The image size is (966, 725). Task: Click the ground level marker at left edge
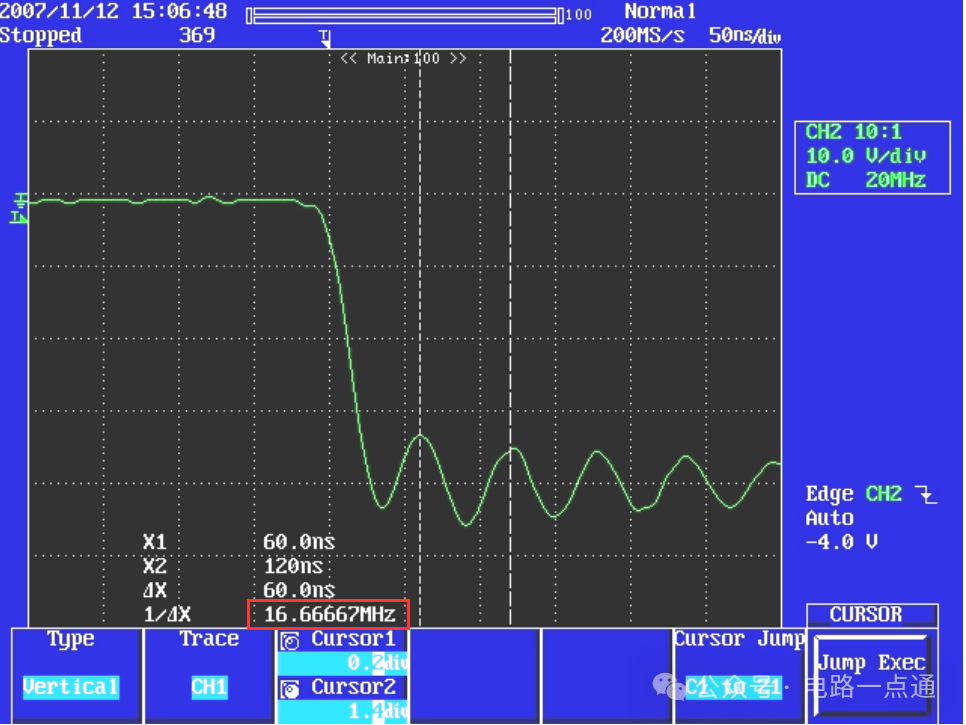click(x=21, y=200)
